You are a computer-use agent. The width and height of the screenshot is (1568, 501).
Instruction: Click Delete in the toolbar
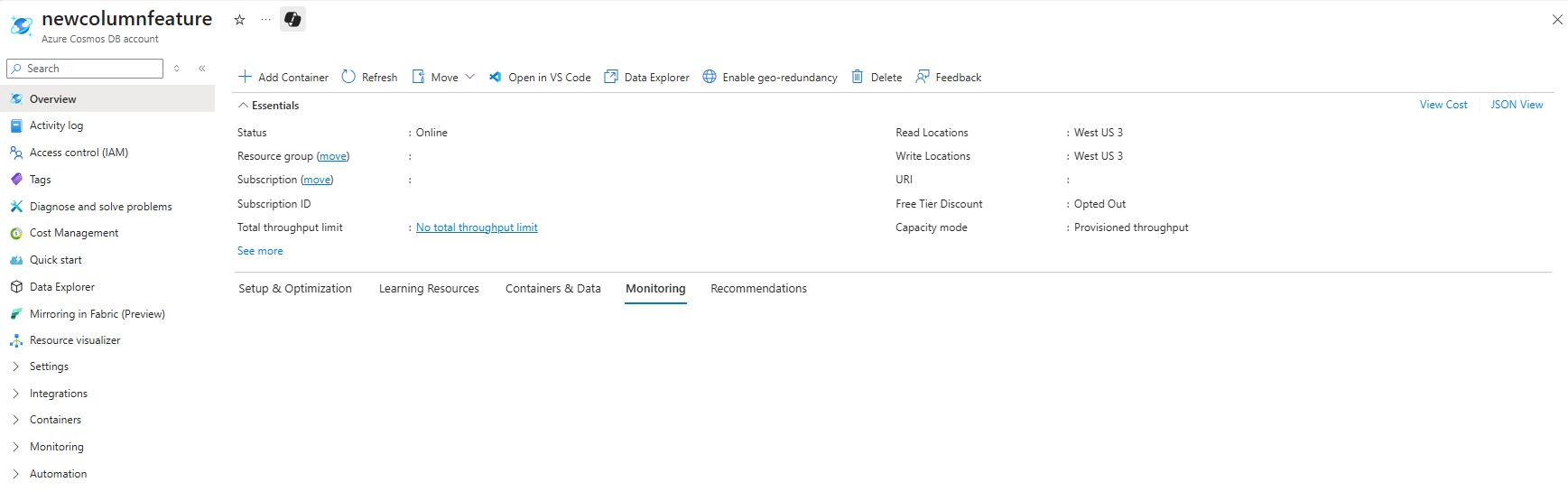(x=877, y=78)
